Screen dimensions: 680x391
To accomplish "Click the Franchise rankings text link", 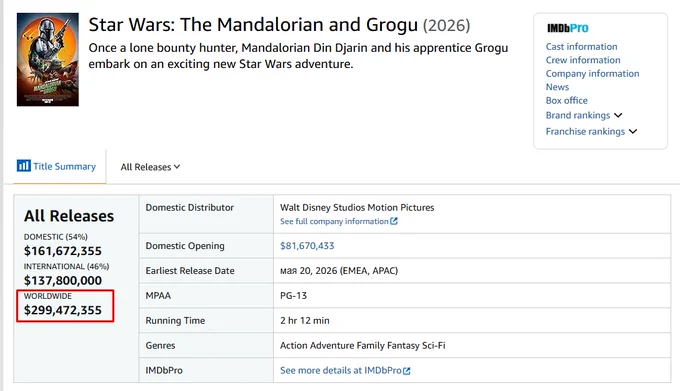I will click(585, 131).
